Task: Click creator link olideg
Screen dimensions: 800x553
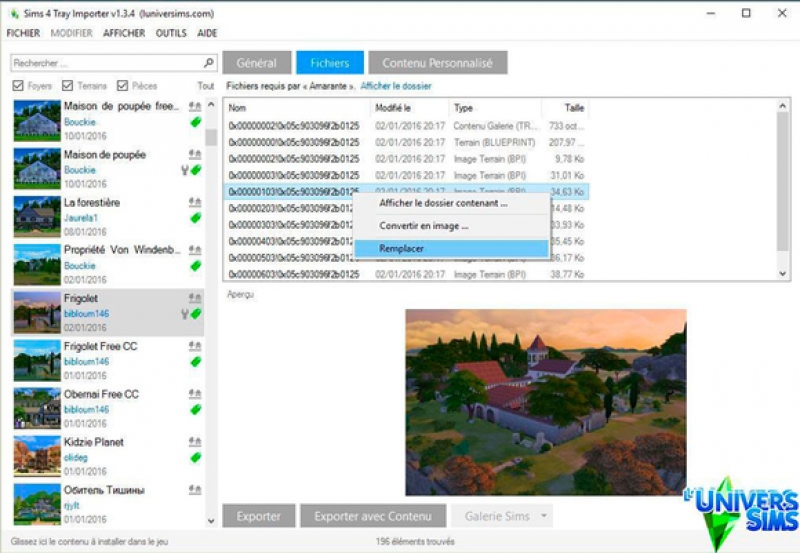Action: [x=76, y=458]
